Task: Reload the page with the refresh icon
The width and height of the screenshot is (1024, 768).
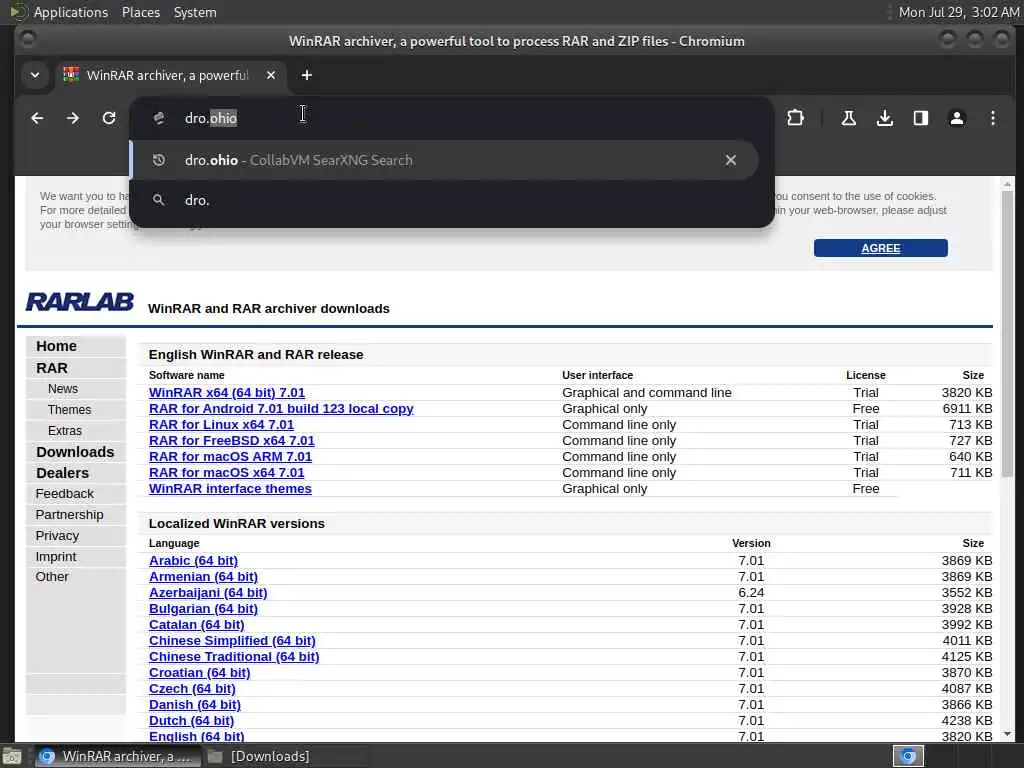Action: pyautogui.click(x=109, y=118)
